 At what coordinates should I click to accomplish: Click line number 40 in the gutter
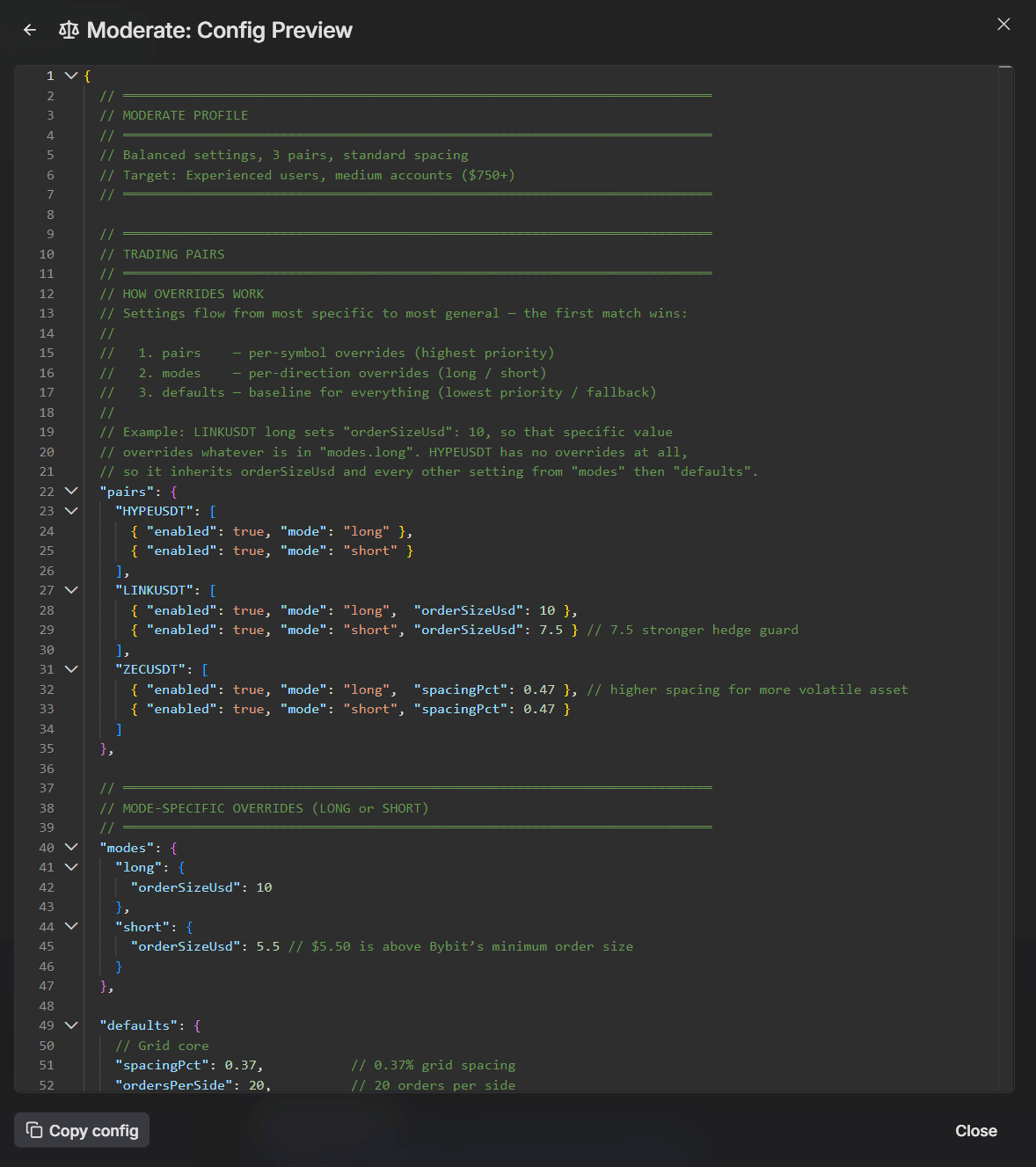[x=47, y=848]
